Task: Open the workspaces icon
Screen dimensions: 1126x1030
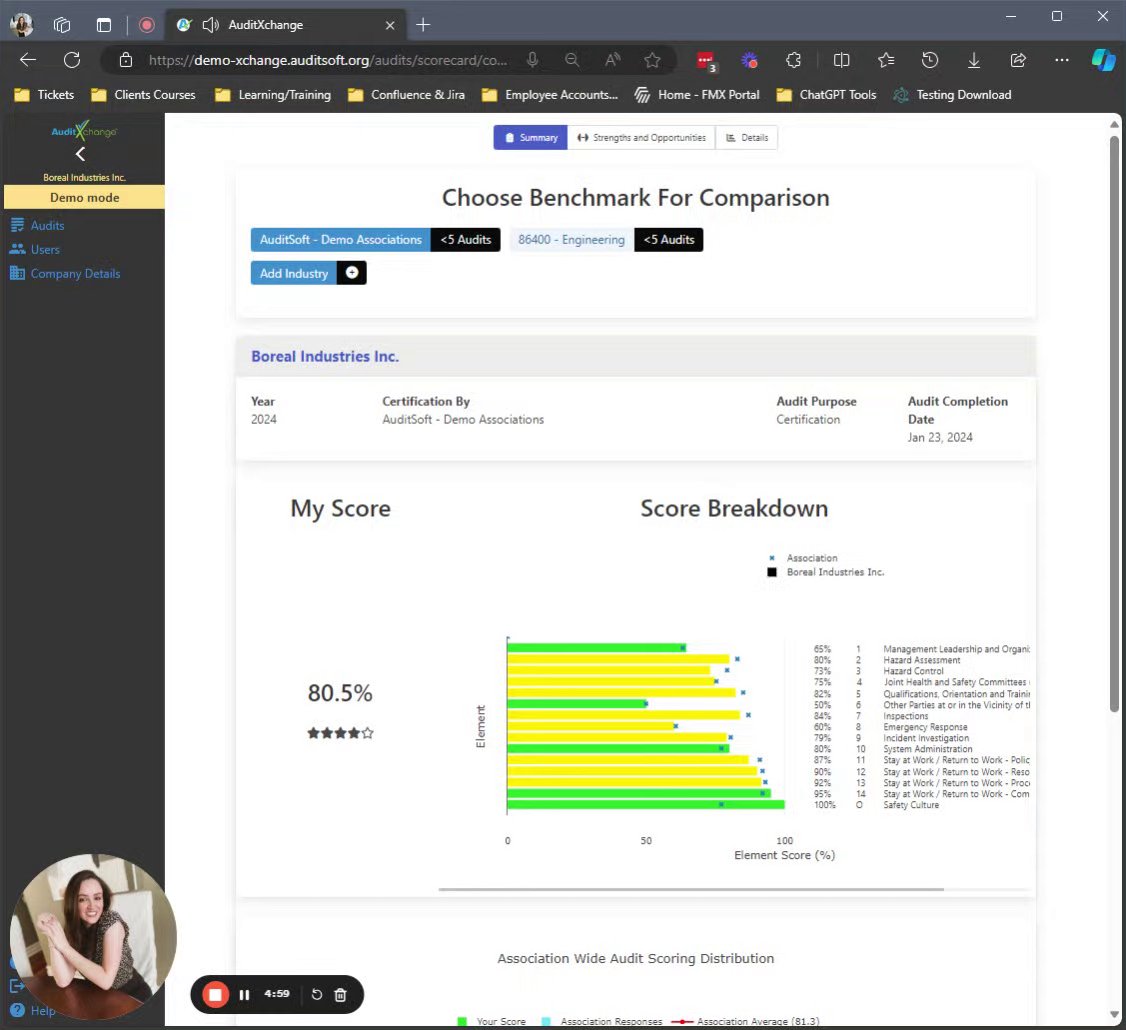Action: pos(62,25)
